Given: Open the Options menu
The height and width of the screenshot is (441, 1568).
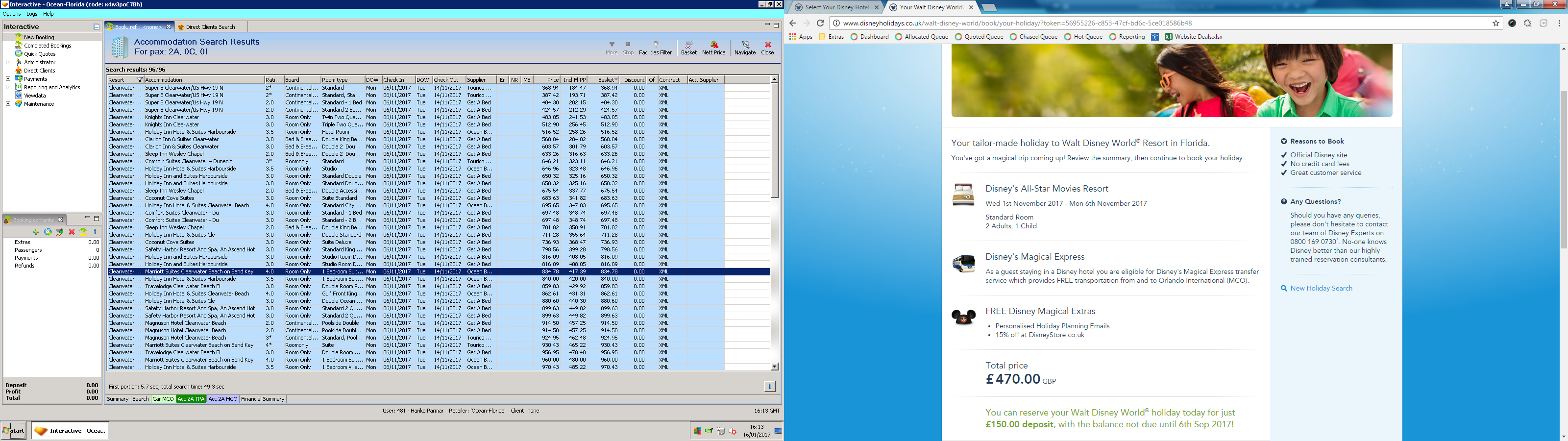Looking at the screenshot, I should pyautogui.click(x=12, y=14).
